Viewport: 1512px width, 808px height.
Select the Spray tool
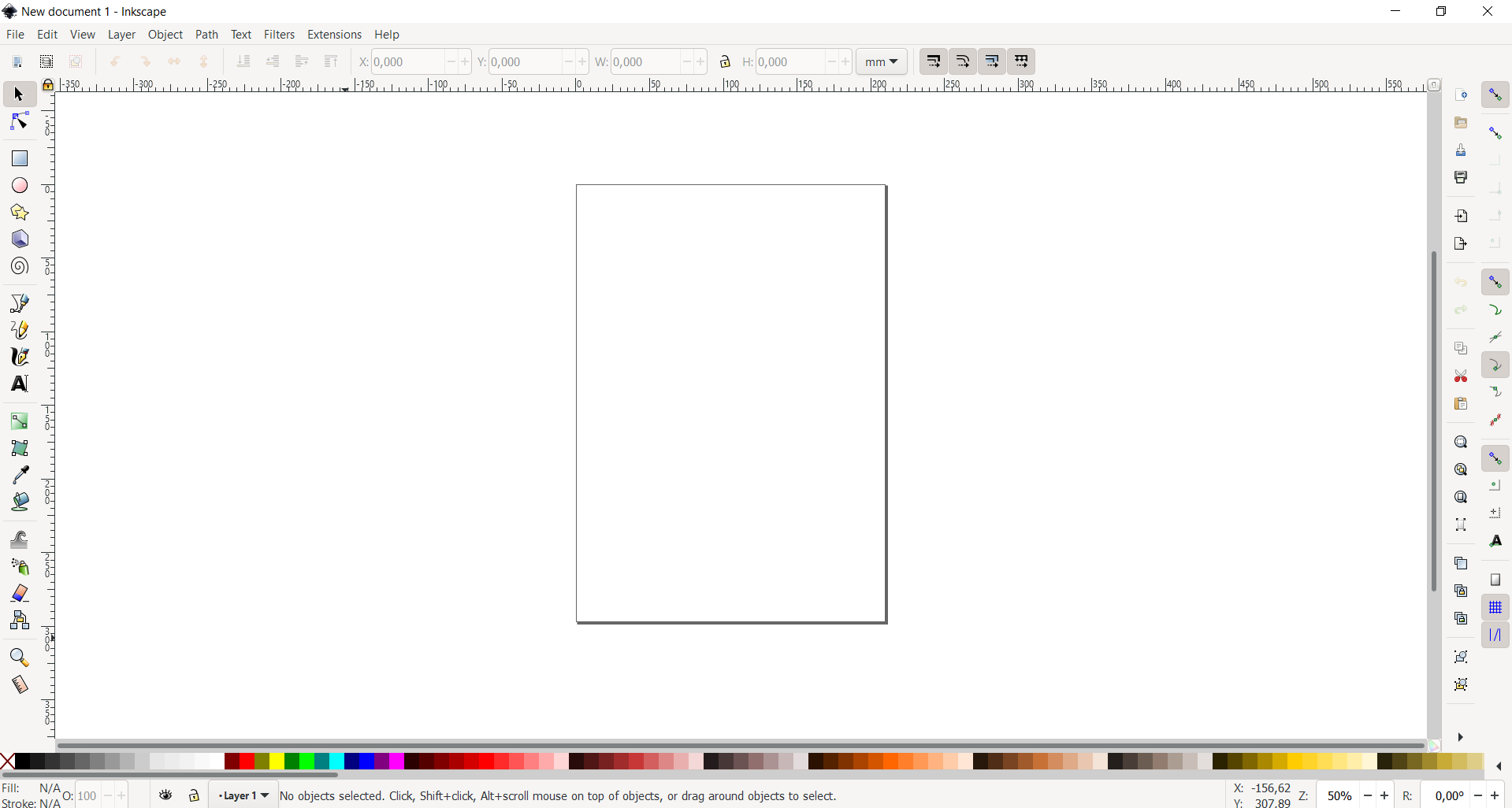pyautogui.click(x=20, y=566)
